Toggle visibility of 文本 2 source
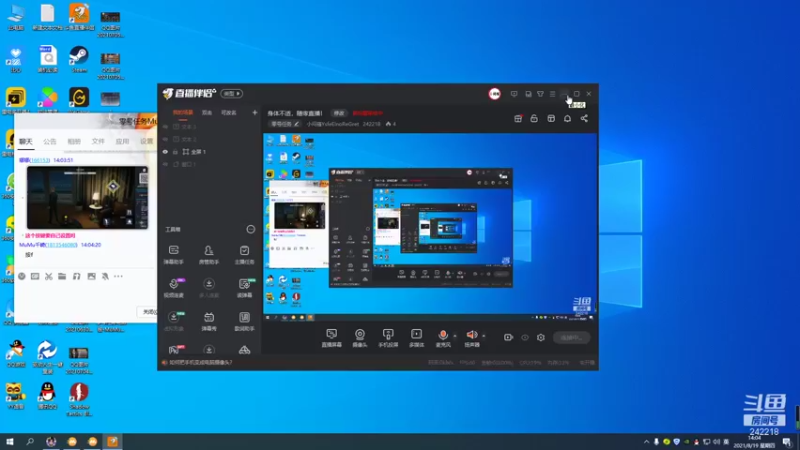 tap(165, 139)
